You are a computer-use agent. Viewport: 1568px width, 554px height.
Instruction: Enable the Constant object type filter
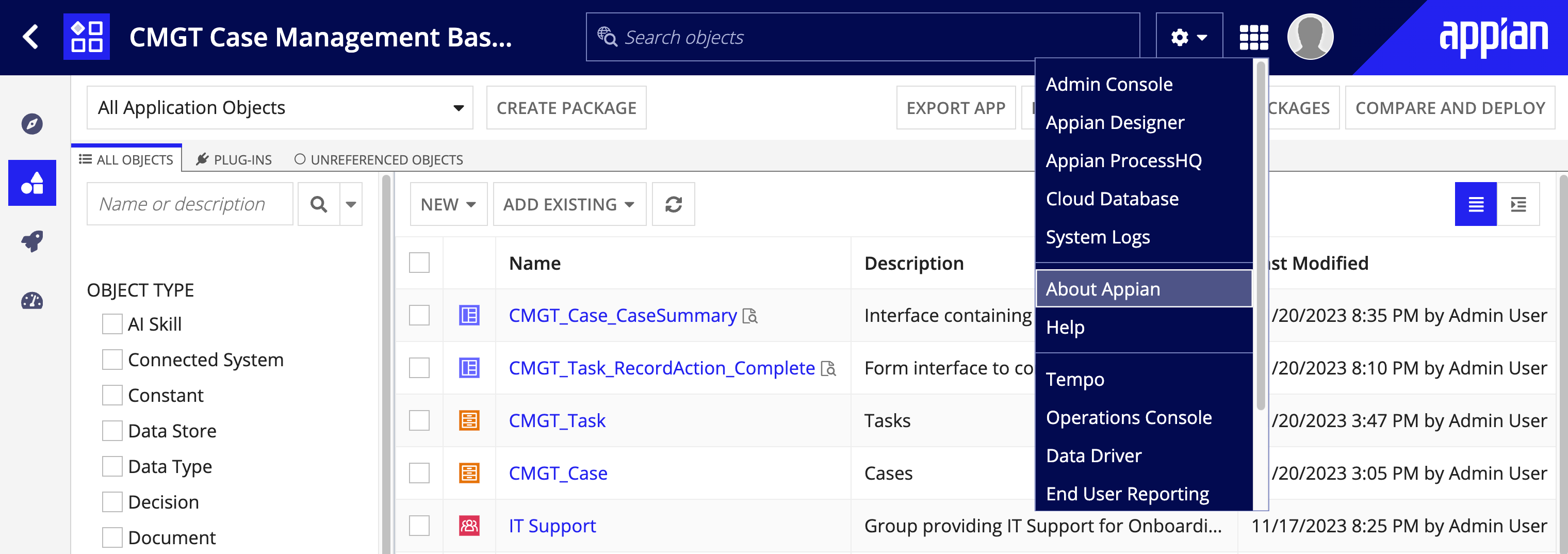pyautogui.click(x=112, y=395)
